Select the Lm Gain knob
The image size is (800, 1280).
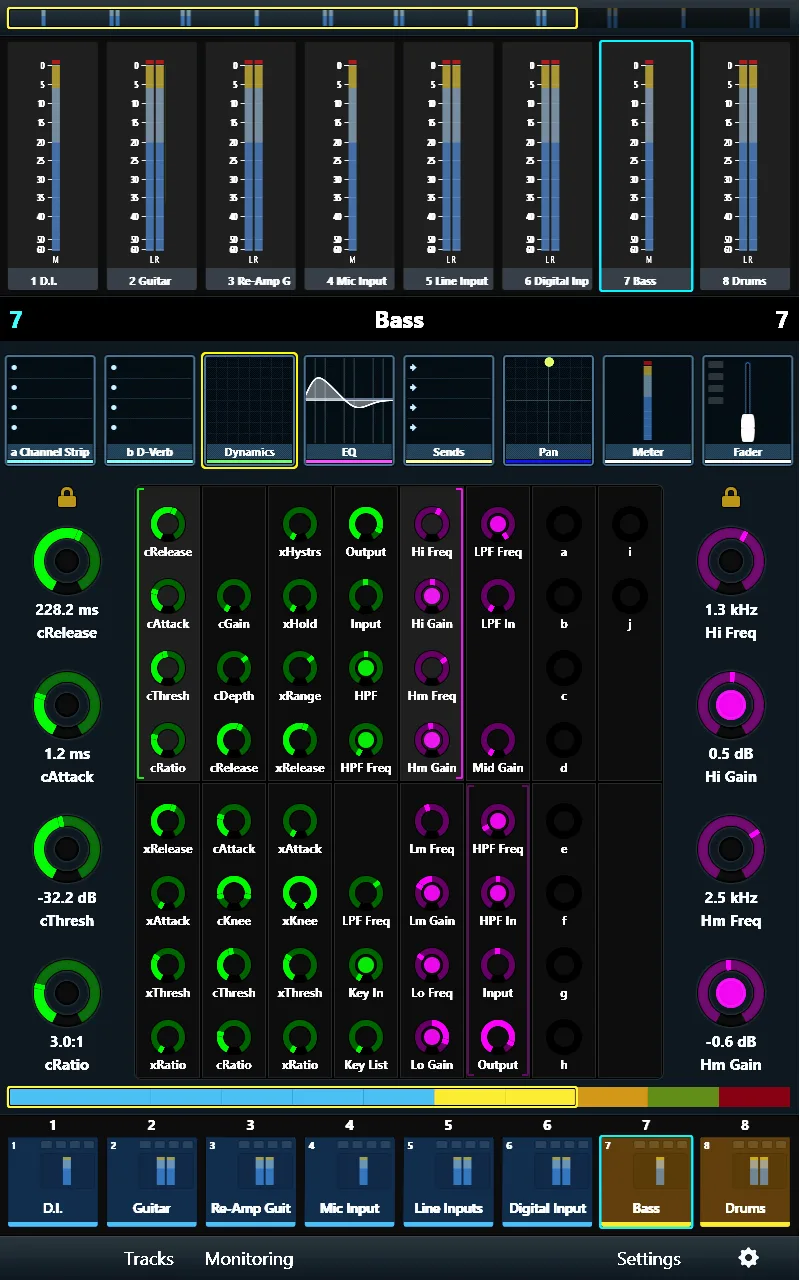432,893
